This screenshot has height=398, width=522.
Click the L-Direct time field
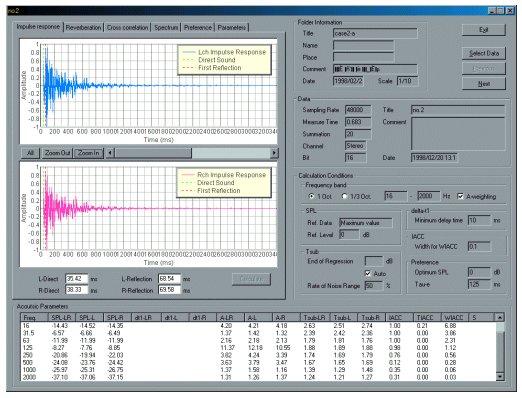pyautogui.click(x=77, y=279)
